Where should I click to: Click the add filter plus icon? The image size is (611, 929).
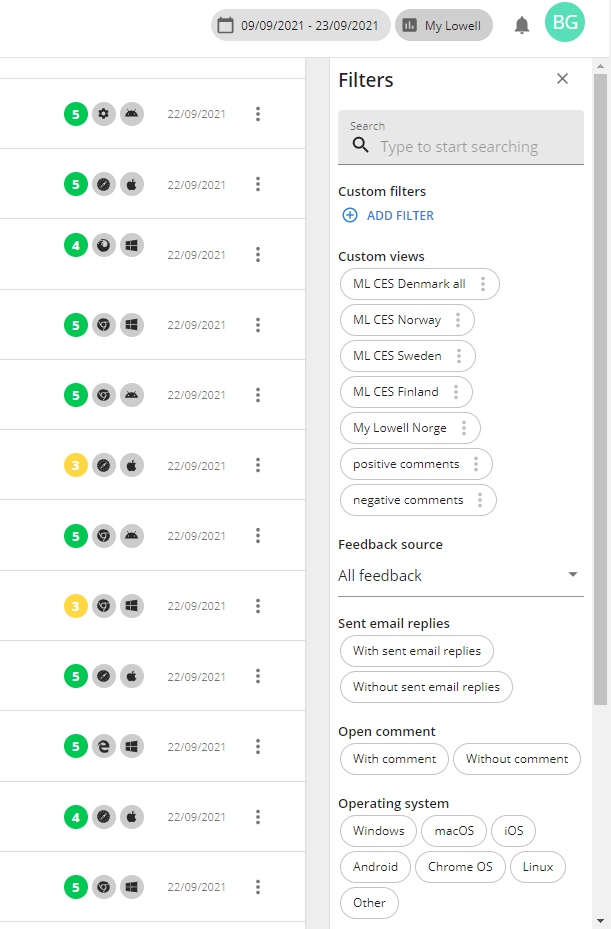tap(350, 215)
